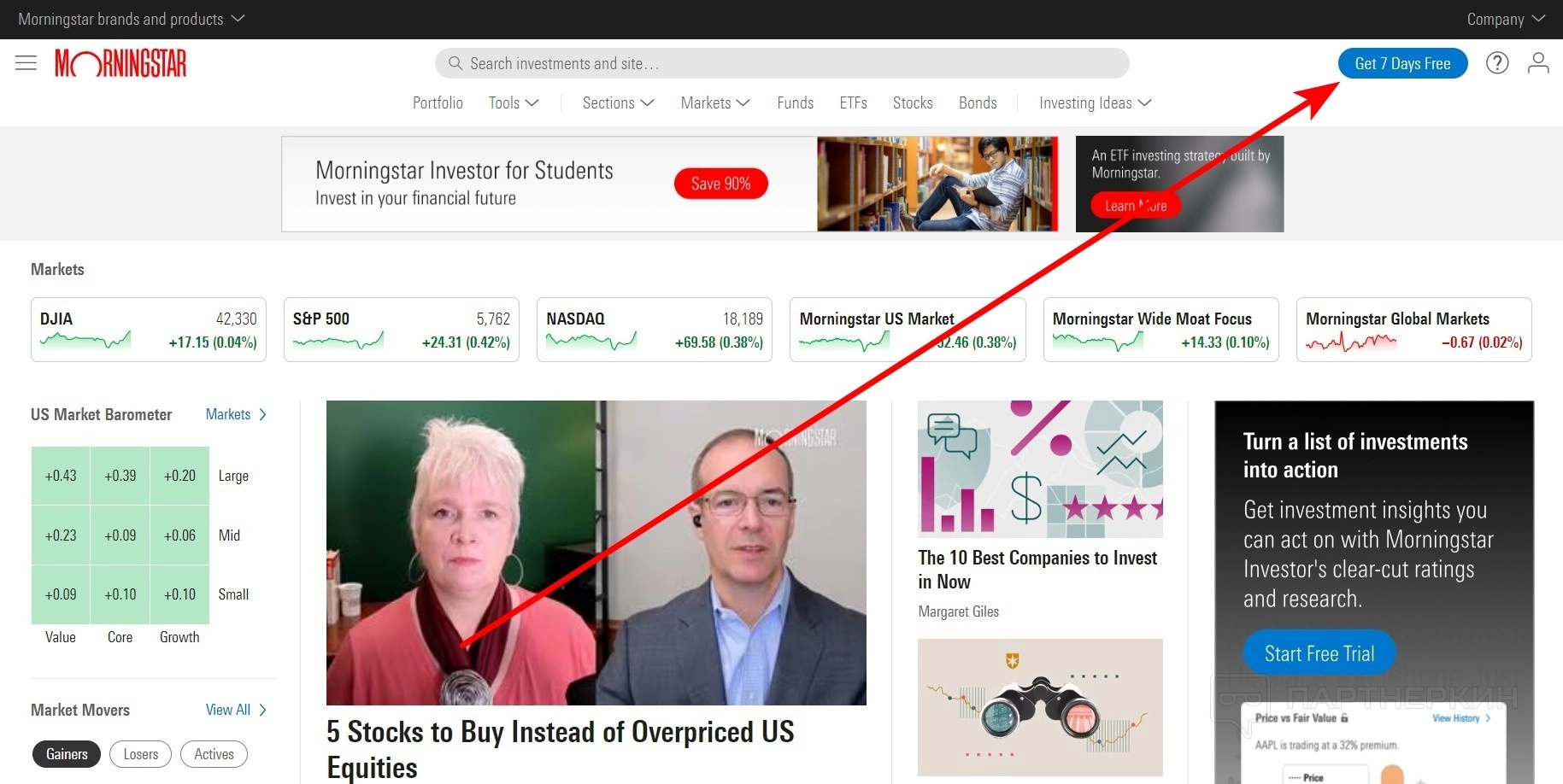Go to the Funds section
Screen dimensions: 1563x784
pyautogui.click(x=795, y=102)
